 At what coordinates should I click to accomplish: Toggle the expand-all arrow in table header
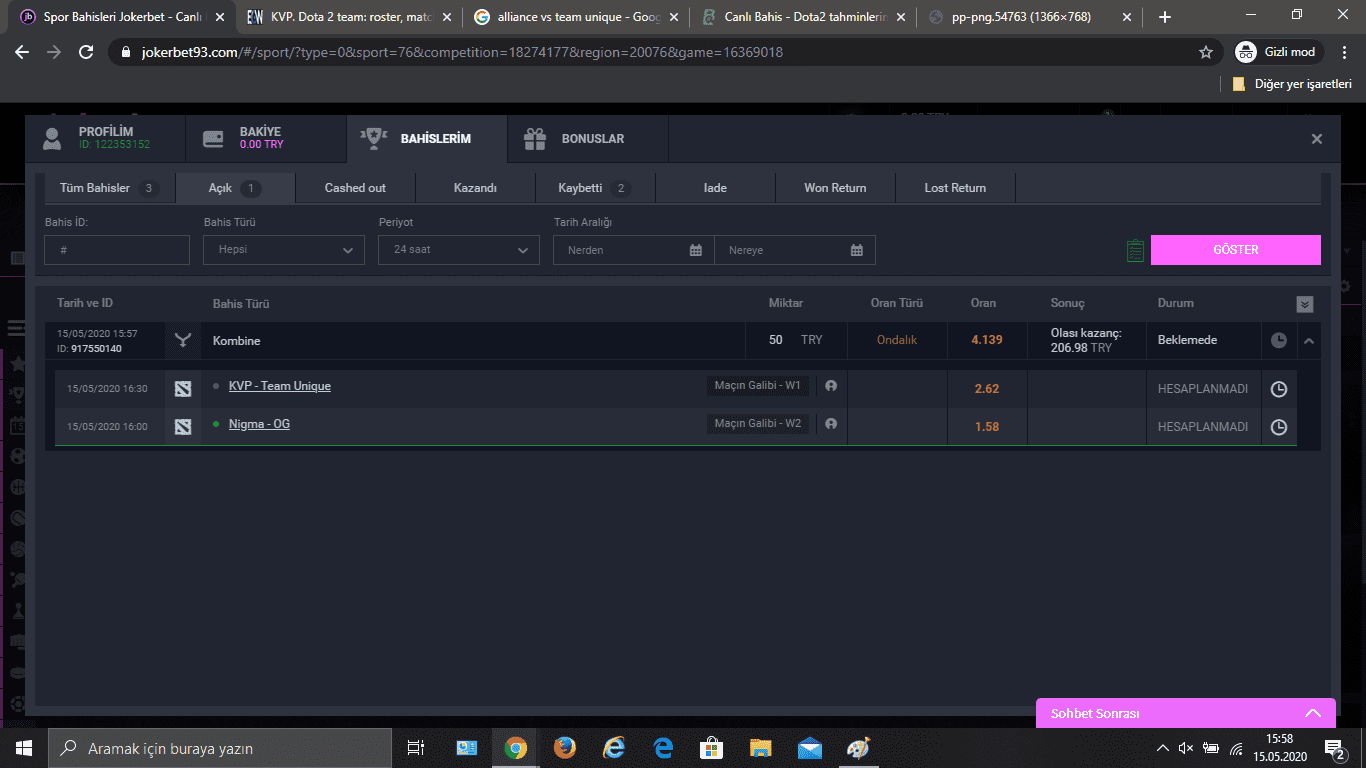coord(1304,304)
